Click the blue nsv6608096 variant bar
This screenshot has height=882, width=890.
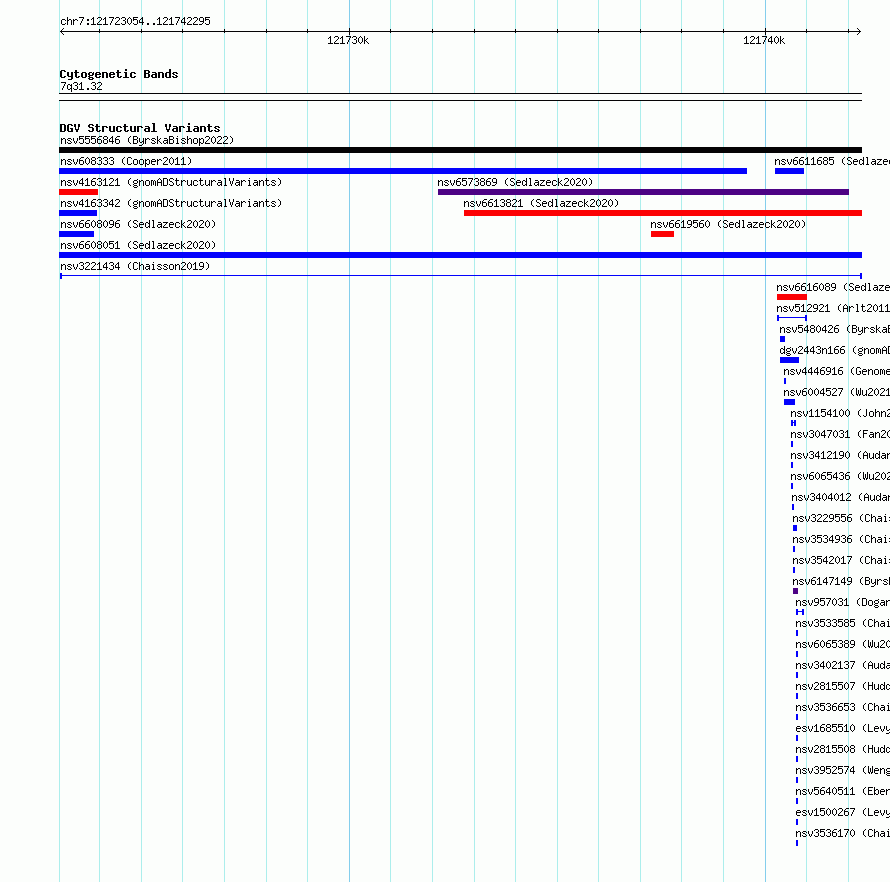coord(77,234)
